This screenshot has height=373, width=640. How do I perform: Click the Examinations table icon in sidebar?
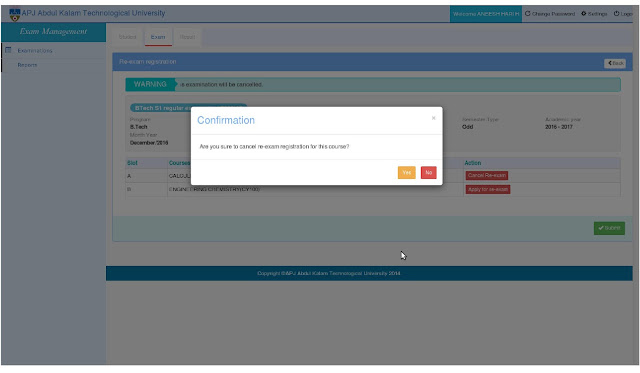click(8, 50)
